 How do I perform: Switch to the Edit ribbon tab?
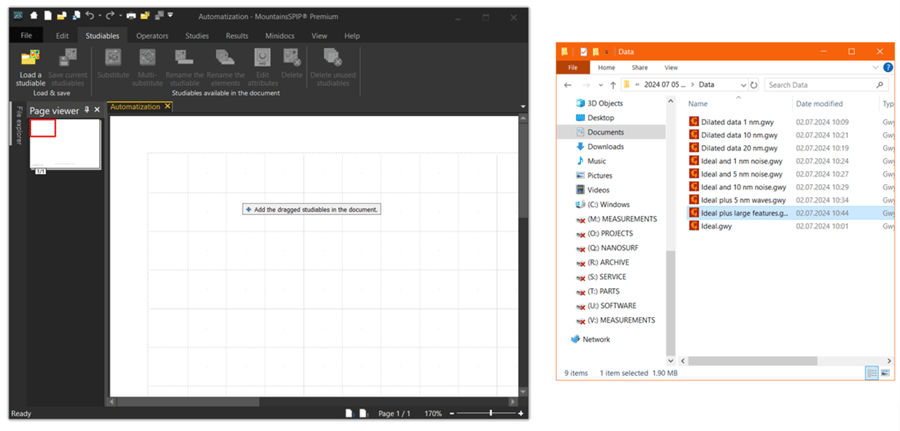(x=62, y=36)
